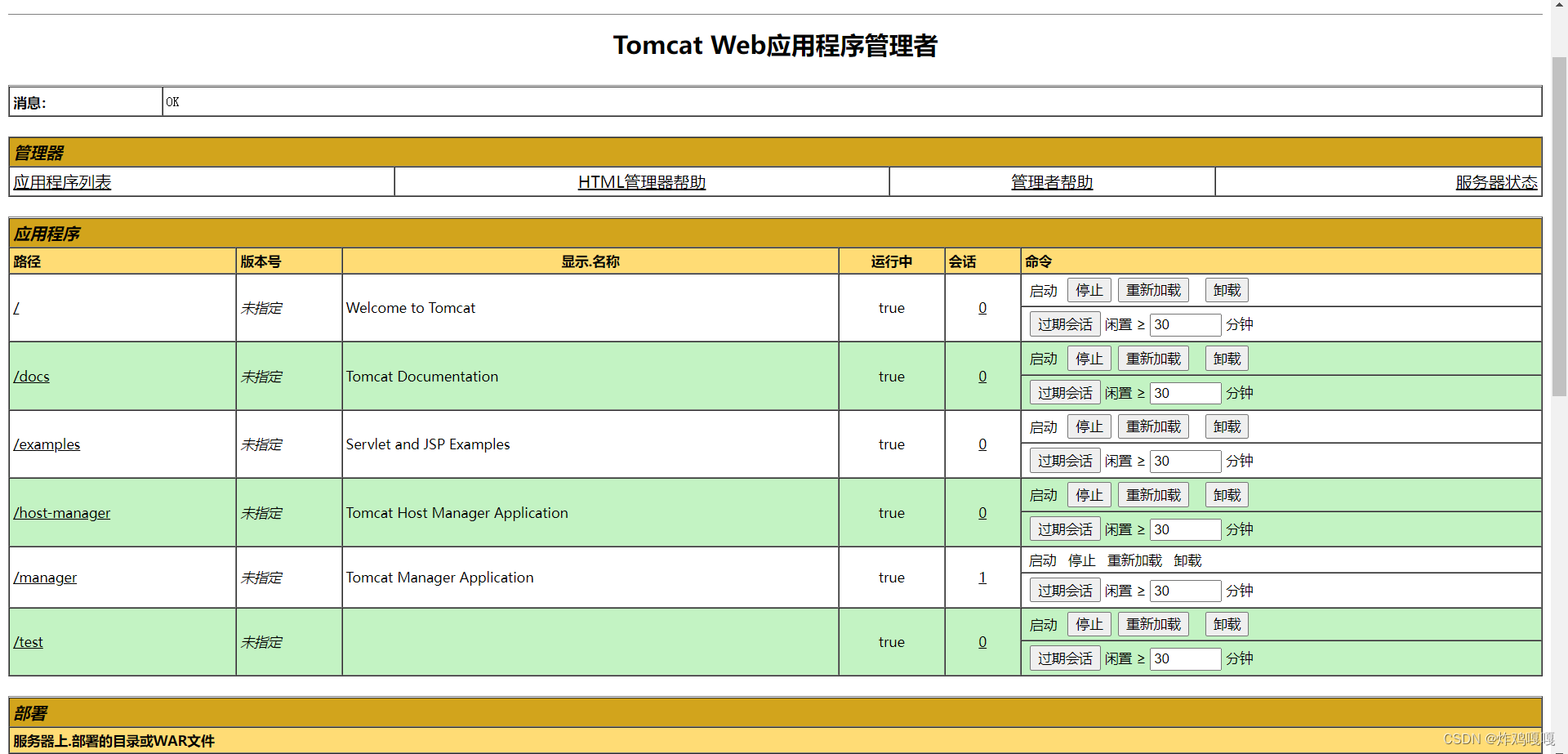Expire sessions for /test

[x=1065, y=658]
